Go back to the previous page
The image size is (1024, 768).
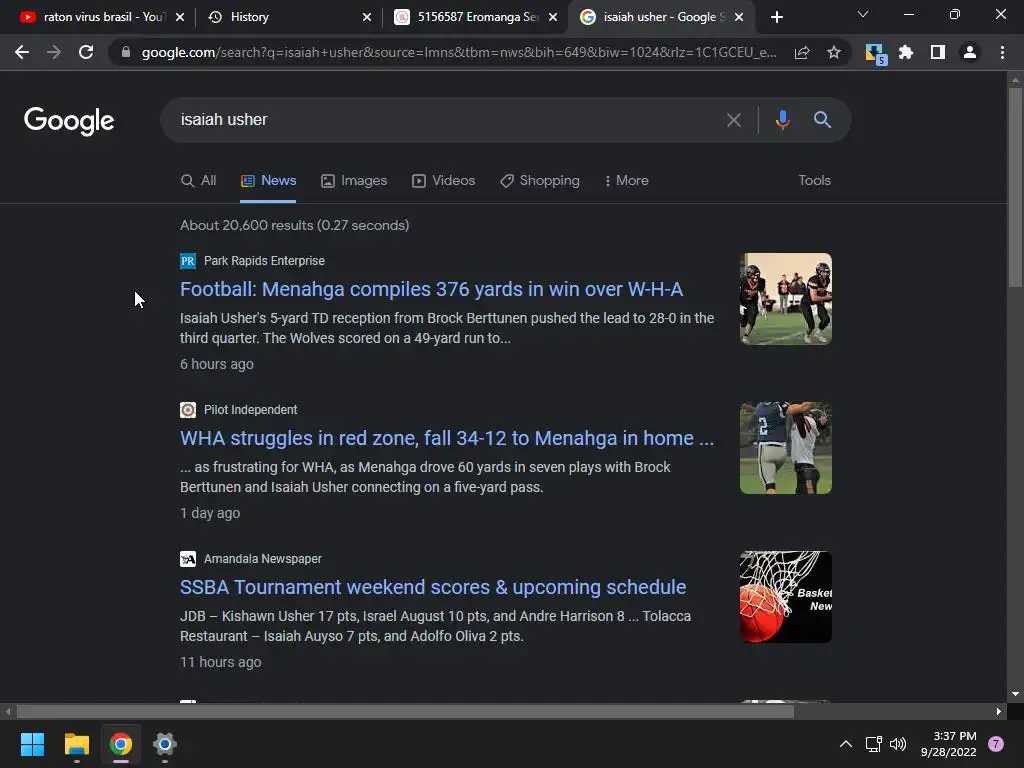tap(22, 52)
